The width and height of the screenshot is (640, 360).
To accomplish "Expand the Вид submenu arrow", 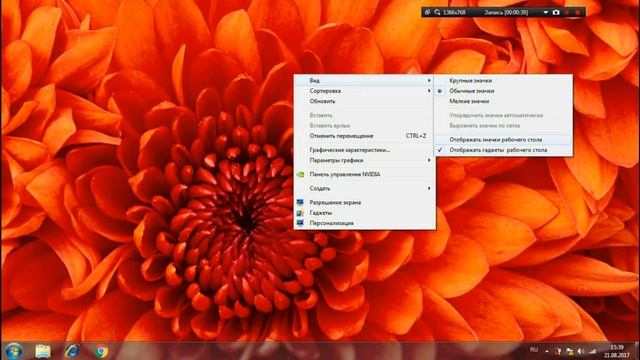I will [429, 80].
